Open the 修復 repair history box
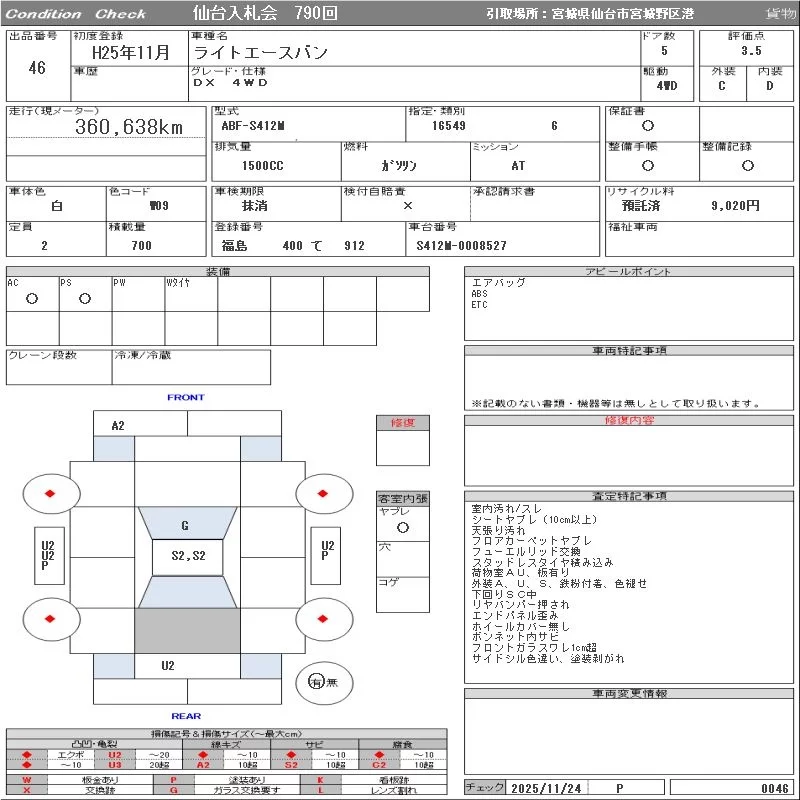The image size is (800, 800). tap(402, 423)
